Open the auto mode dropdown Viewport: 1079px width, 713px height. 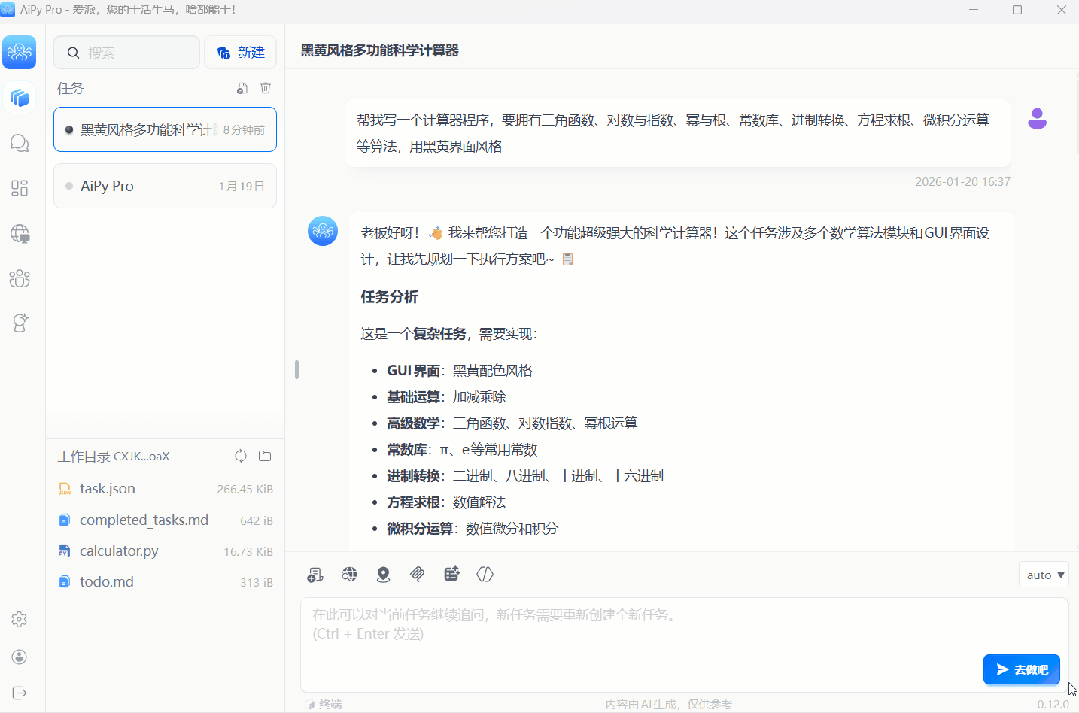coord(1045,575)
